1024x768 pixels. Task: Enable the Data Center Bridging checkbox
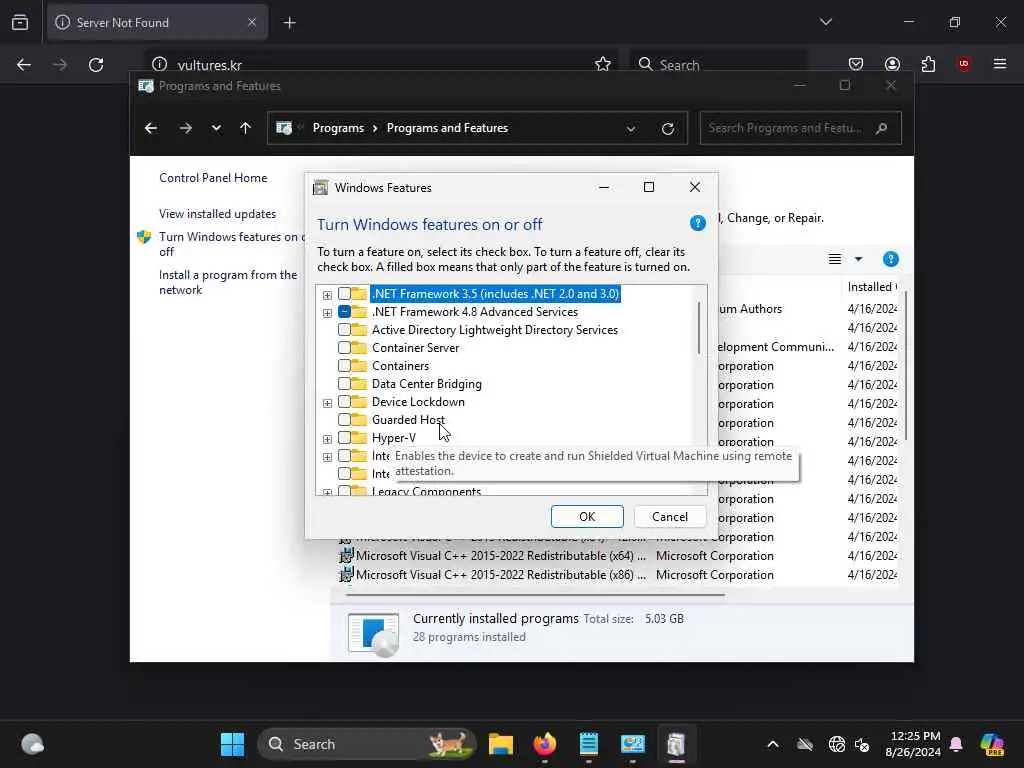click(344, 384)
